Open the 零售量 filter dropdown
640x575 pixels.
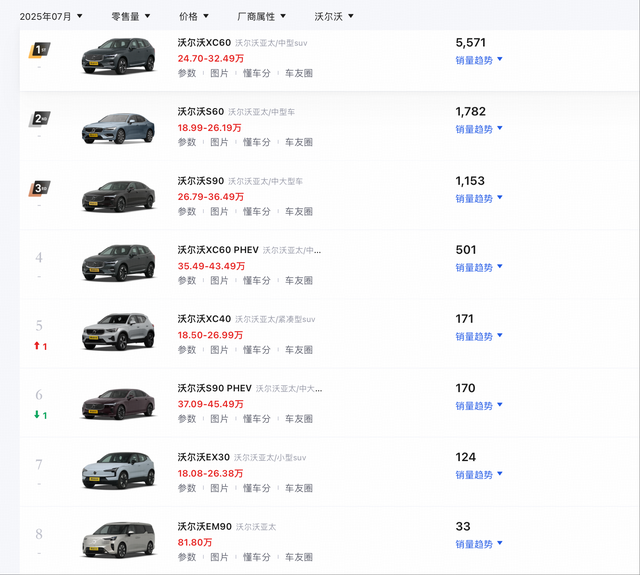(131, 16)
